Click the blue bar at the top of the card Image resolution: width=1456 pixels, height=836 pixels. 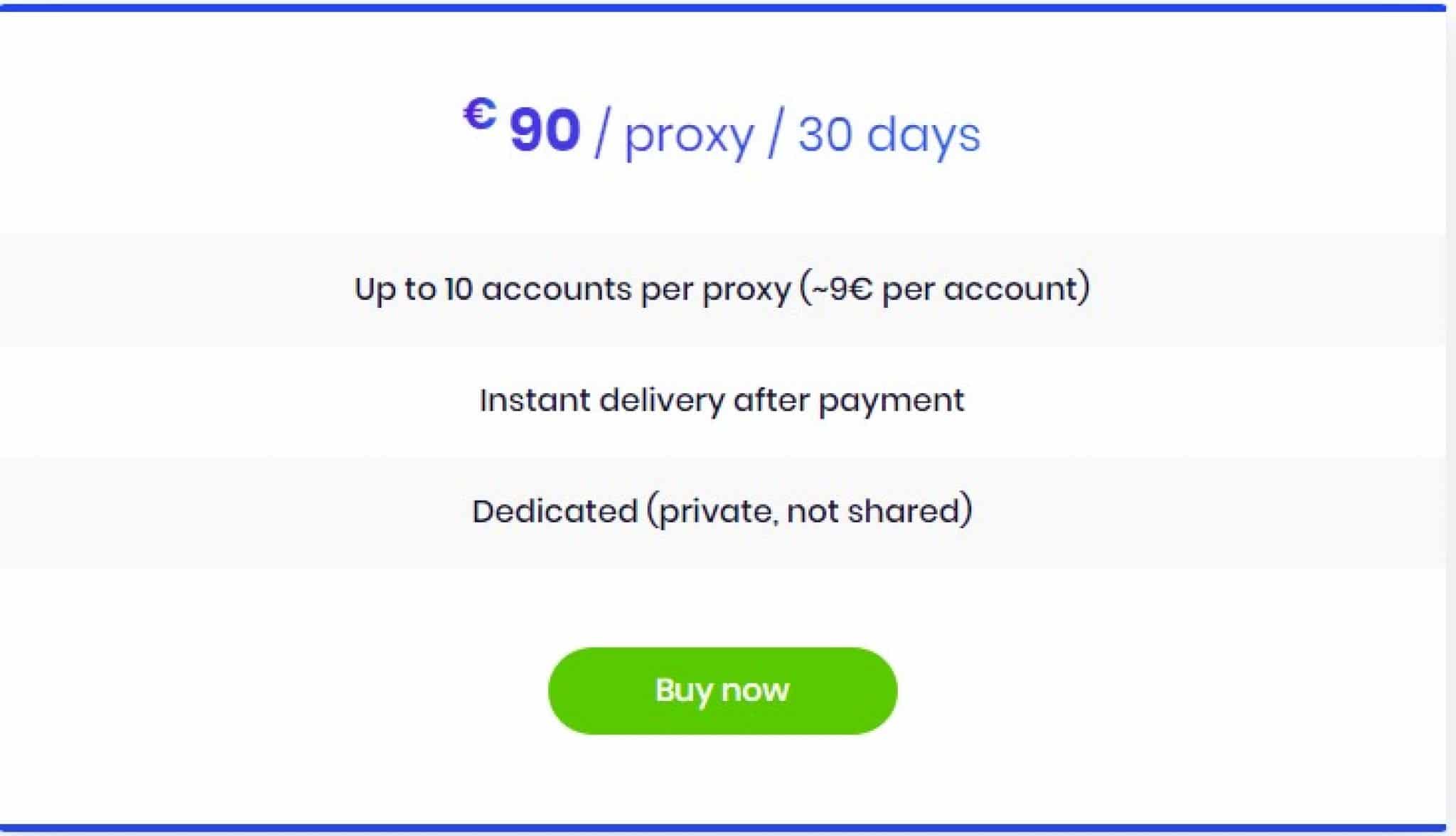728,6
